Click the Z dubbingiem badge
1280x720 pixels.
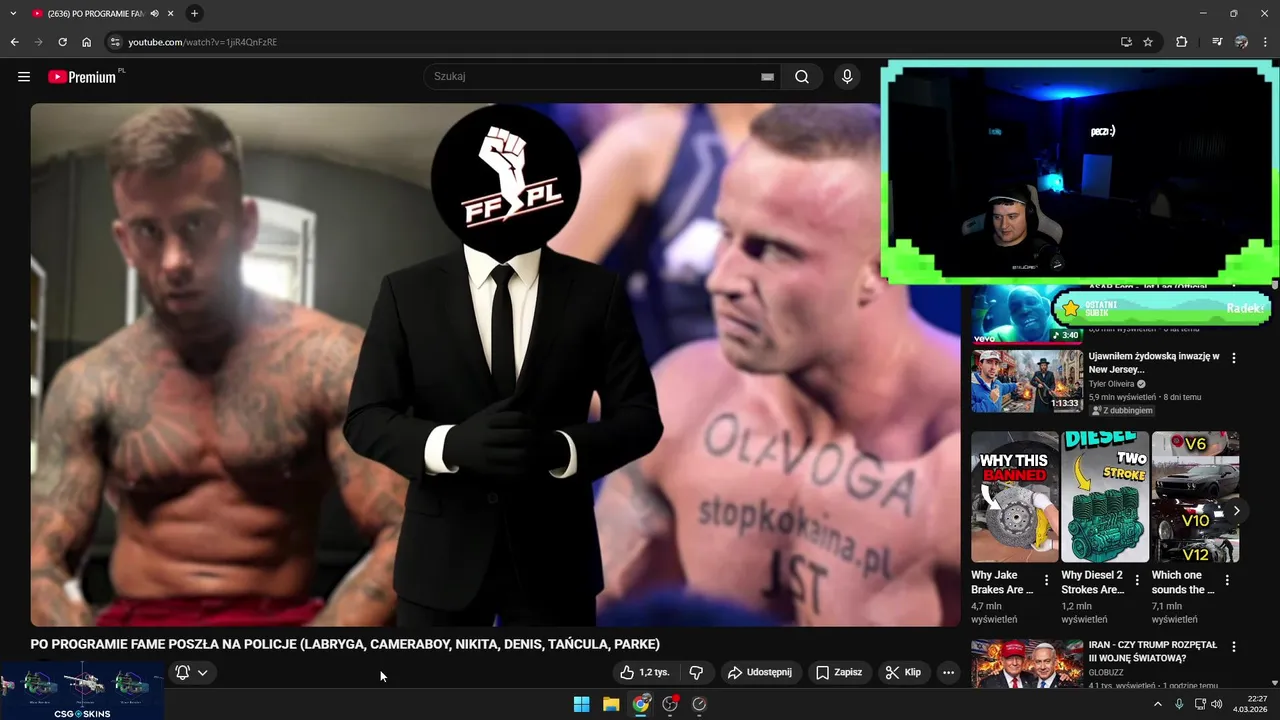tap(1123, 410)
